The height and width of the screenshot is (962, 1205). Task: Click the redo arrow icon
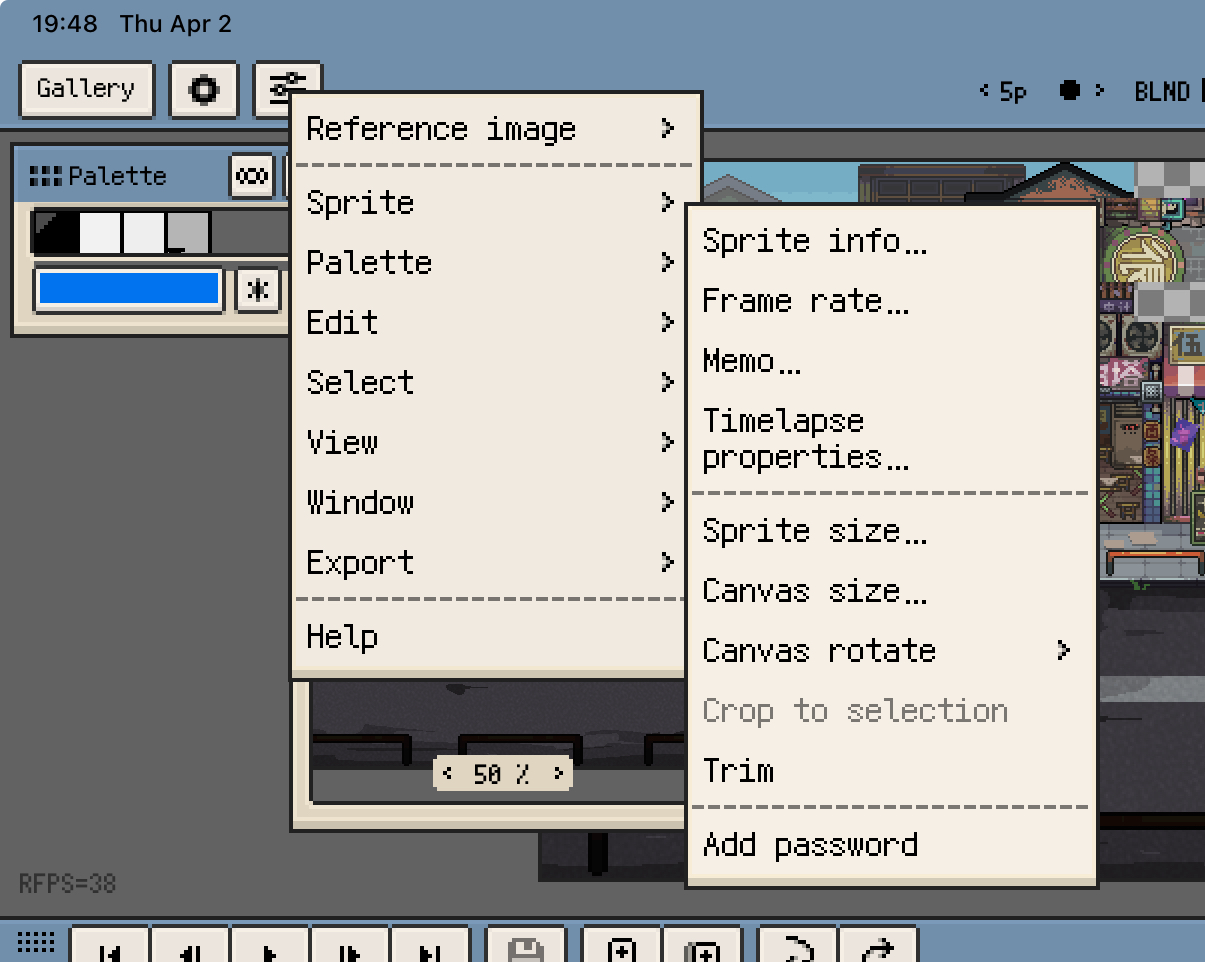tap(877, 950)
